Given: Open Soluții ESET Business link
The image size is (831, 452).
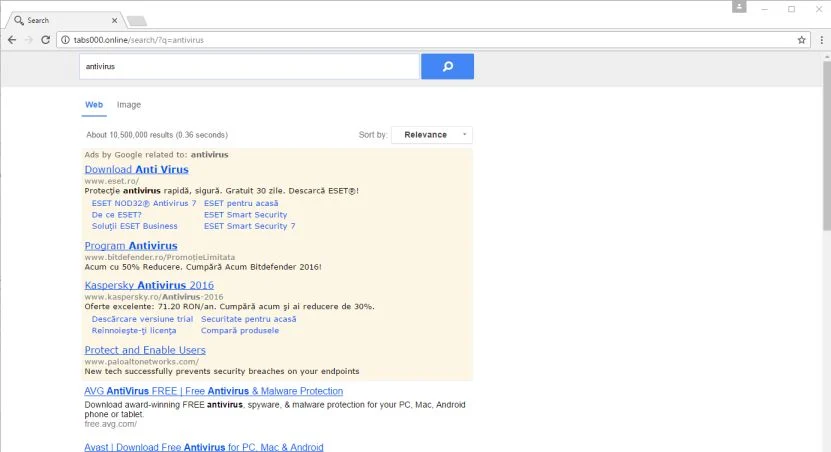Looking at the screenshot, I should [x=135, y=226].
